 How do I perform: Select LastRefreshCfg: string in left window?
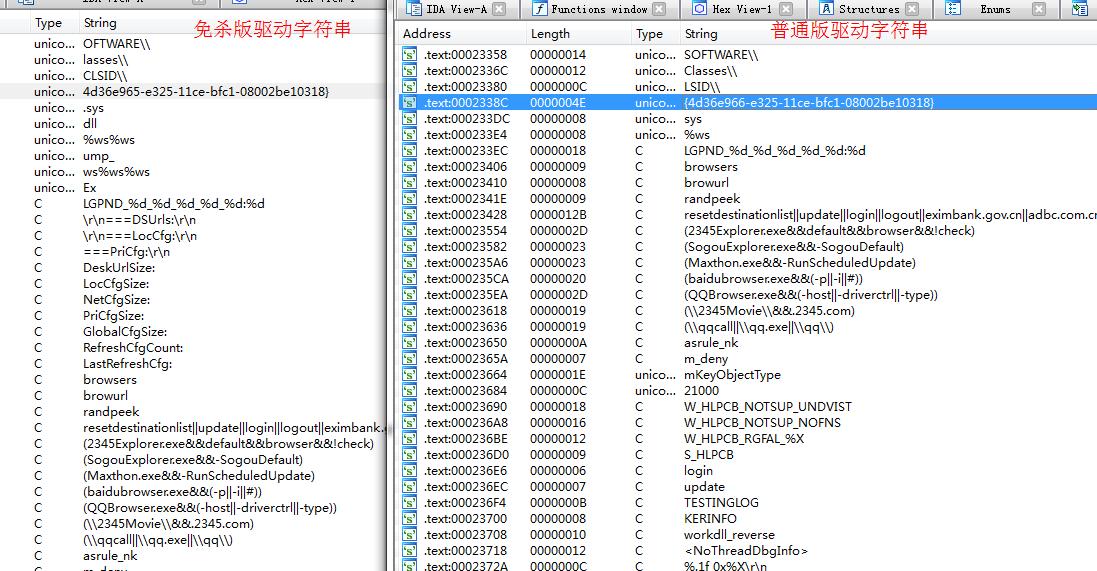coord(127,364)
